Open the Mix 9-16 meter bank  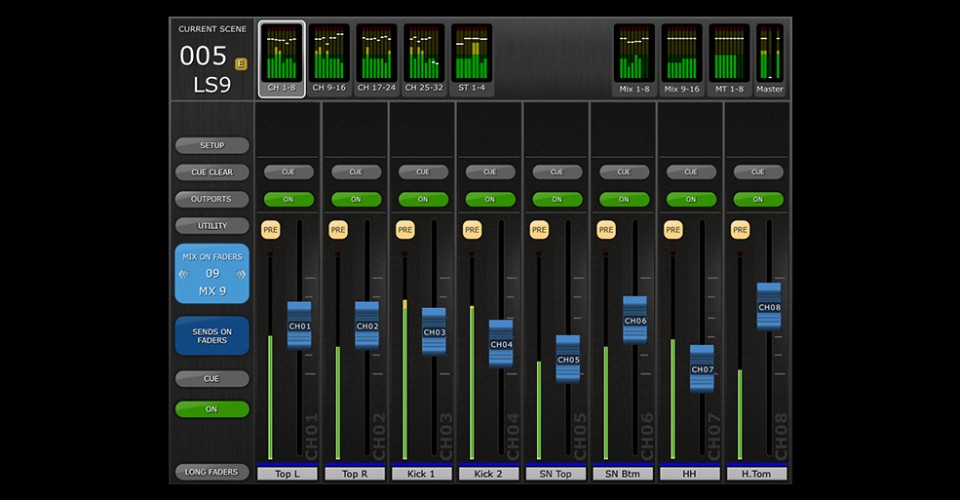[x=681, y=60]
